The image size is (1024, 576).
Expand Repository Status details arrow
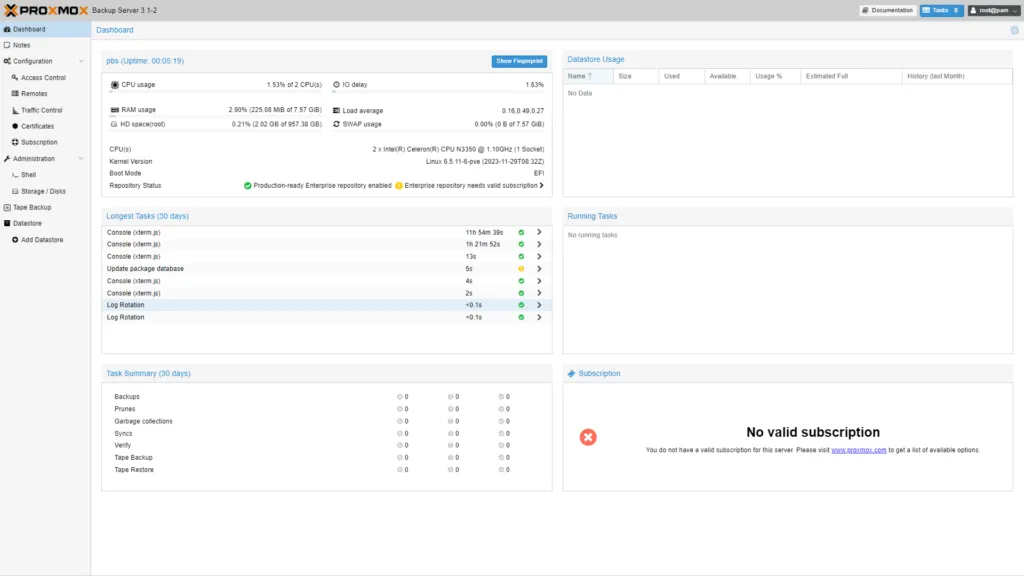pos(542,185)
